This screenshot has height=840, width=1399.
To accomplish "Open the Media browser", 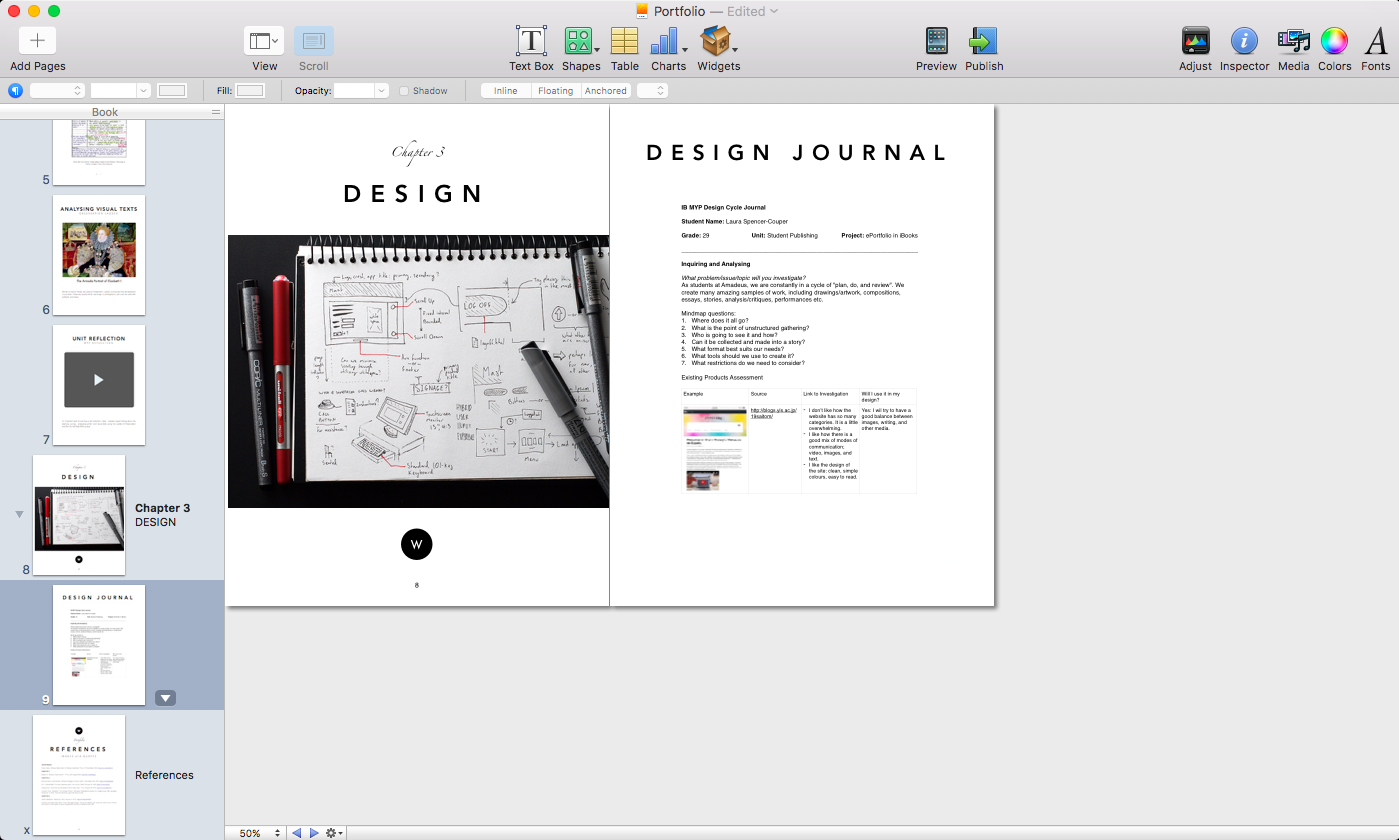I will [1293, 41].
